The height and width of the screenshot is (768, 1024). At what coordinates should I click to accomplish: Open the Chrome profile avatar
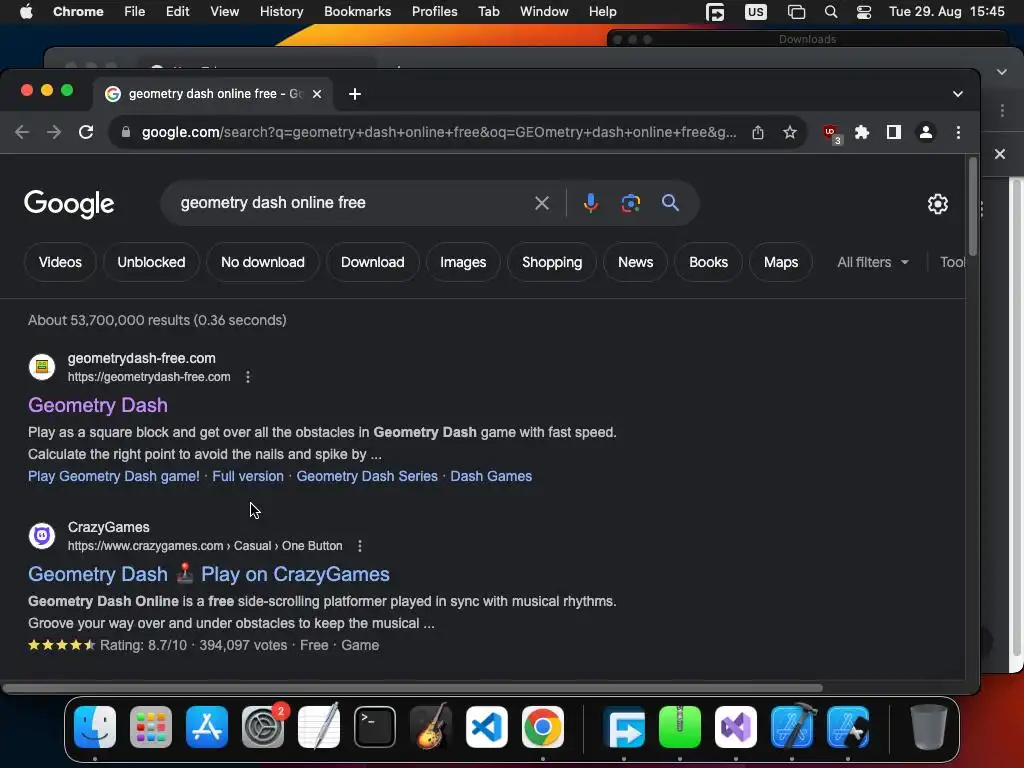click(x=925, y=133)
